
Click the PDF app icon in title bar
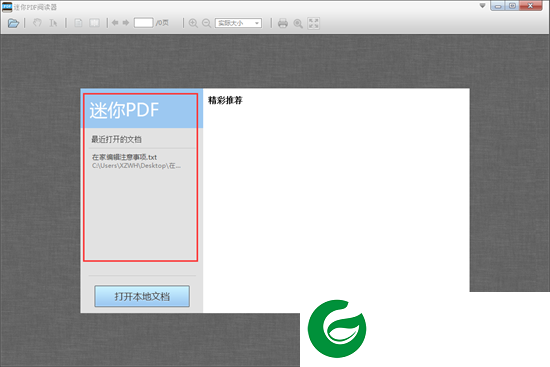(7, 7)
